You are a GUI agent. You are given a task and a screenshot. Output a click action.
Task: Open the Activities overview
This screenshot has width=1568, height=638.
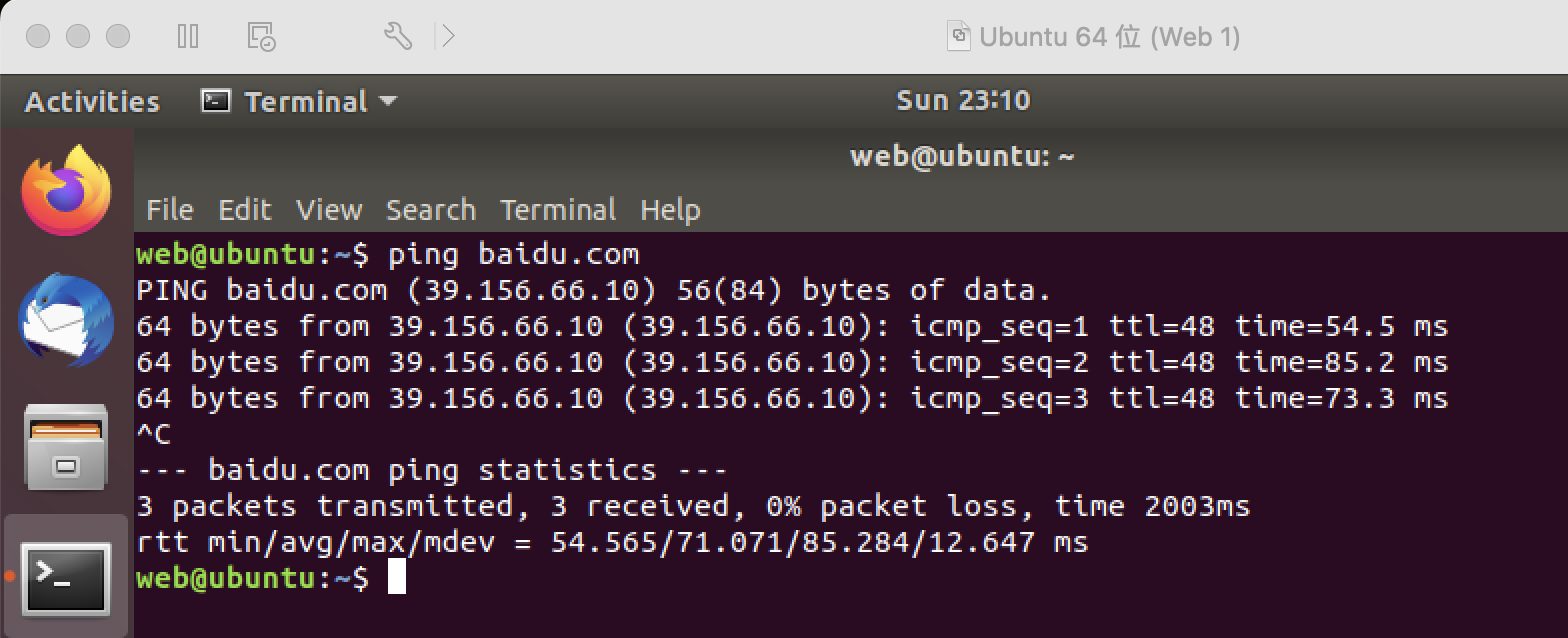92,102
